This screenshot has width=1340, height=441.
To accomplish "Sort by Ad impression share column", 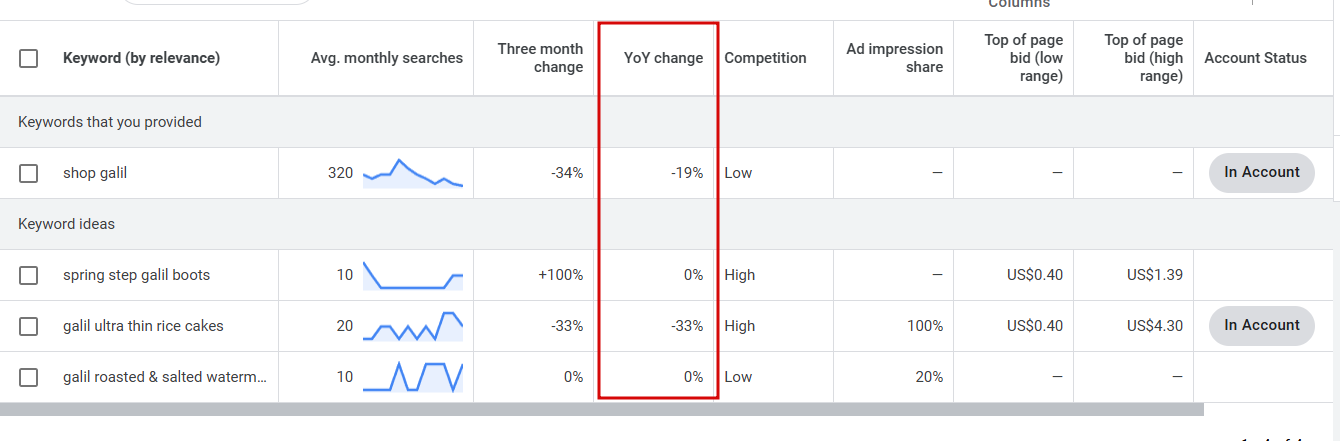I will (894, 58).
